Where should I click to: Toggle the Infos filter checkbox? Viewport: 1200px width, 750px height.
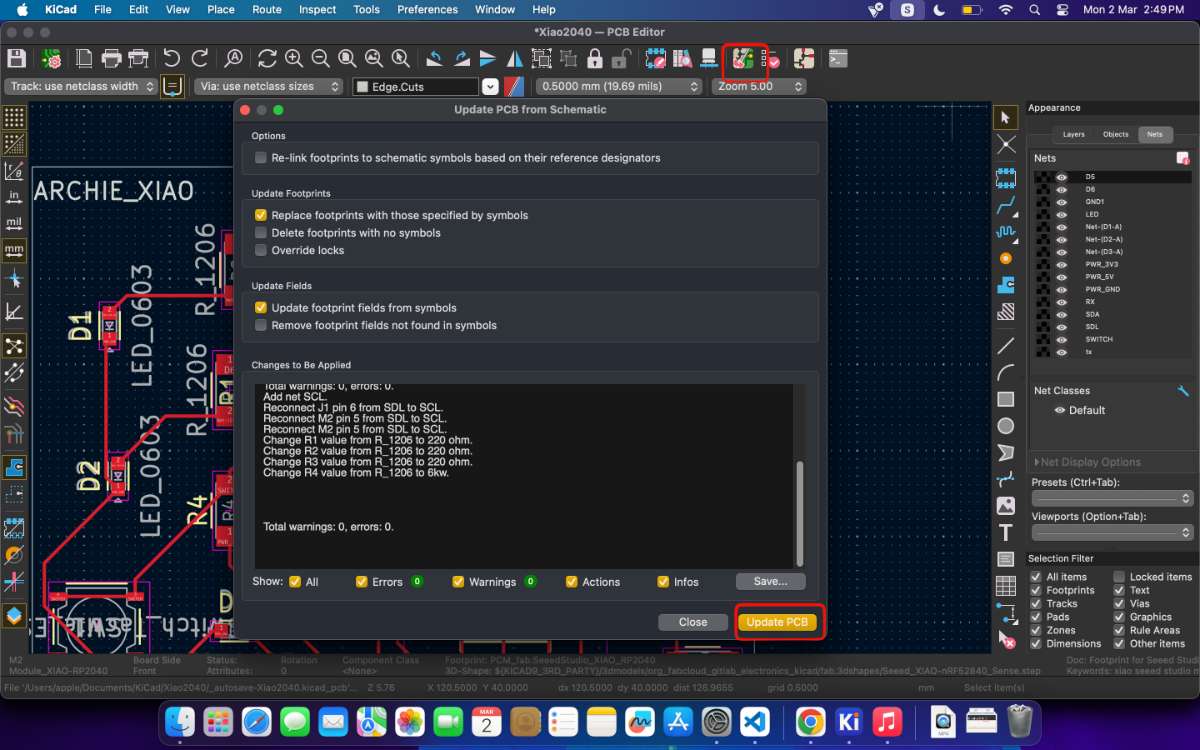tap(663, 582)
